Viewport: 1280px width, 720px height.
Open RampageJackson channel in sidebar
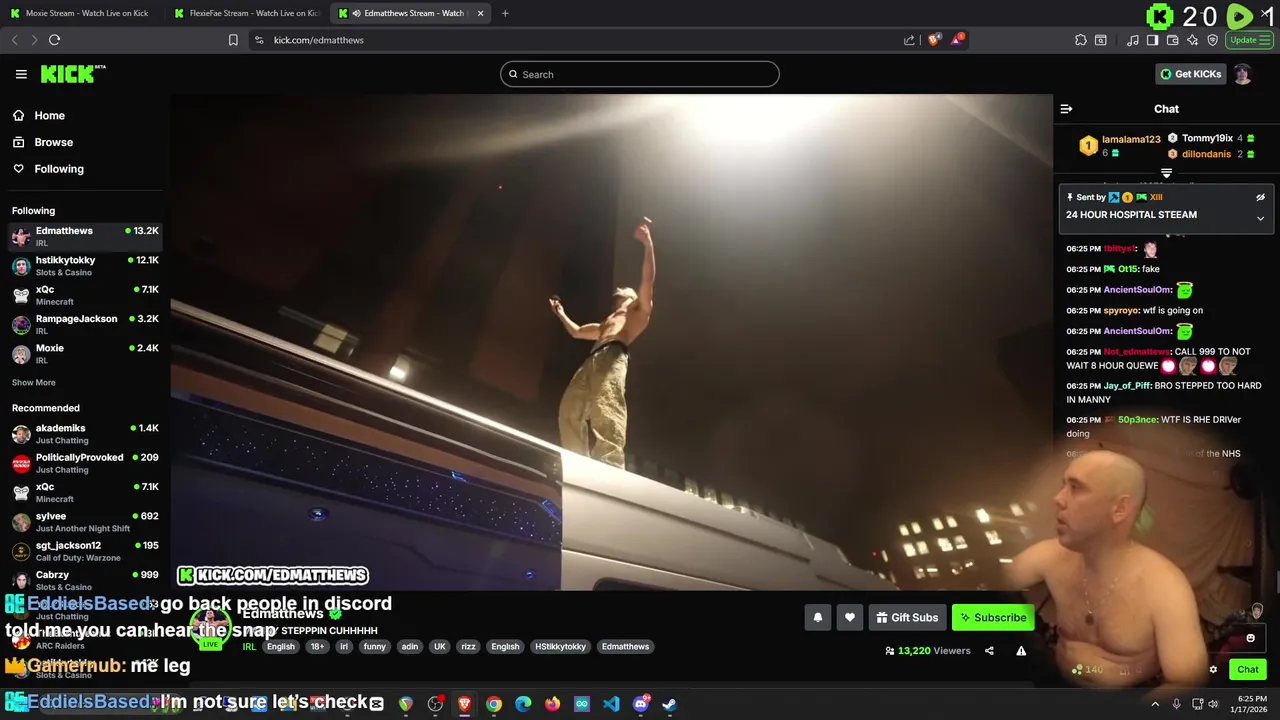(x=85, y=325)
